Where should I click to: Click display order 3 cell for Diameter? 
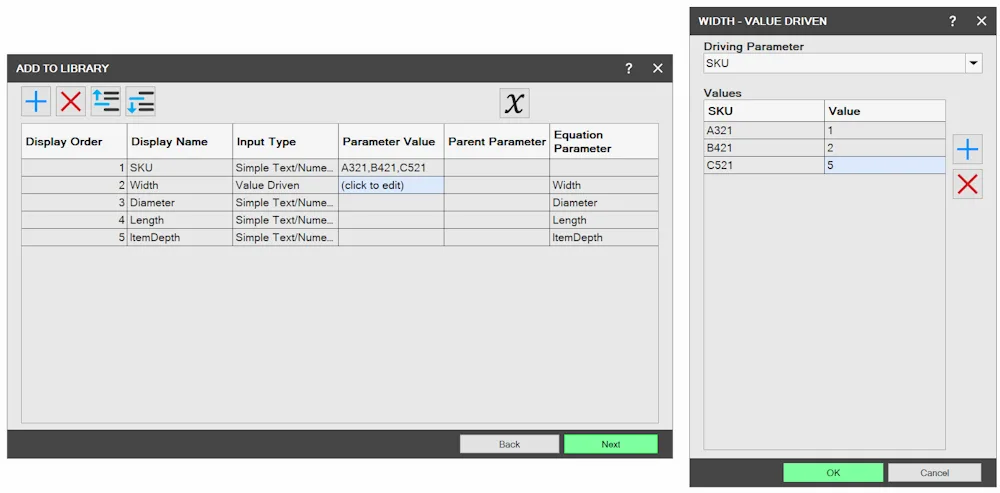74,202
